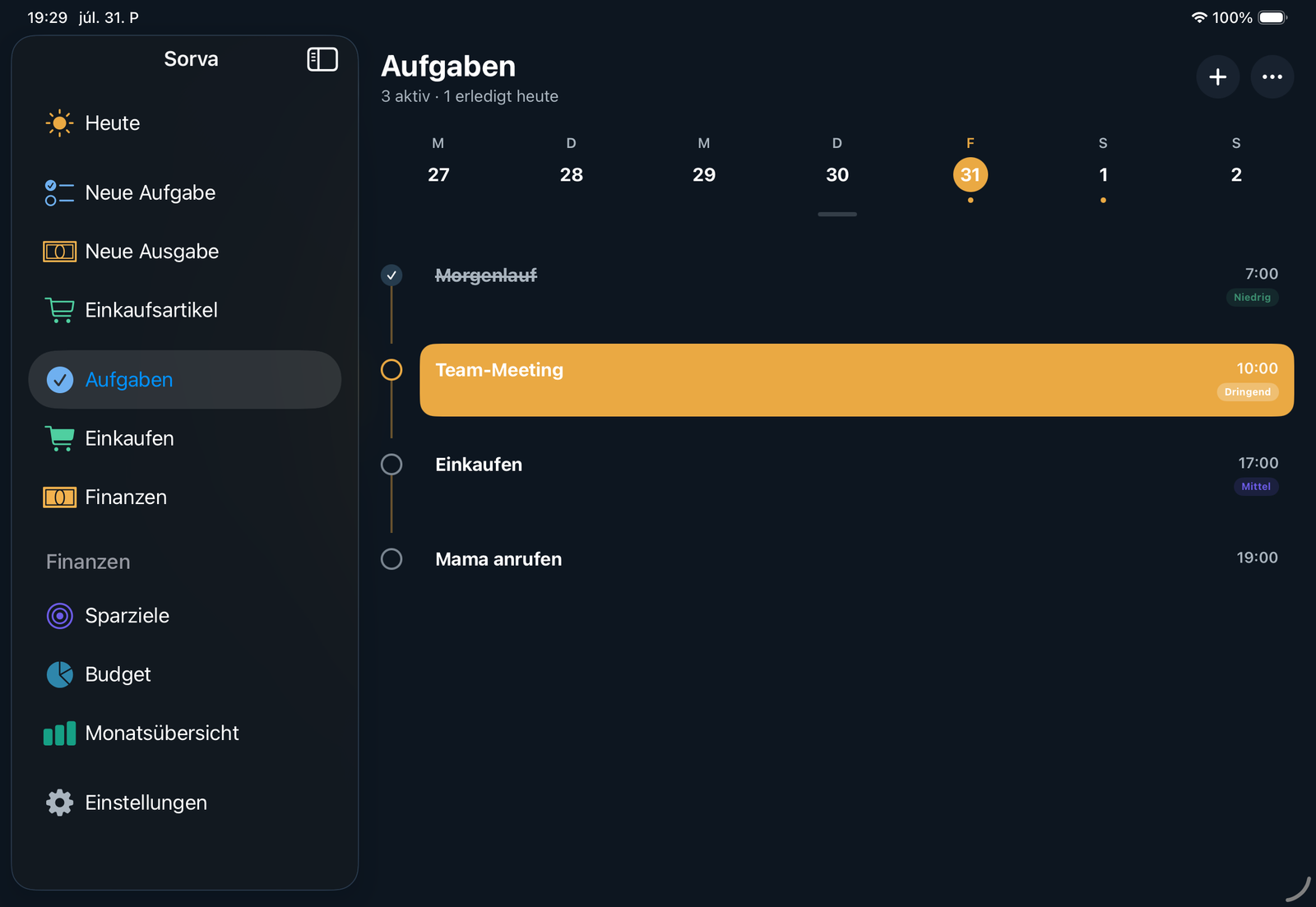The height and width of the screenshot is (907, 1316).
Task: Click the Neue Ausgabe banknote icon
Action: click(59, 252)
